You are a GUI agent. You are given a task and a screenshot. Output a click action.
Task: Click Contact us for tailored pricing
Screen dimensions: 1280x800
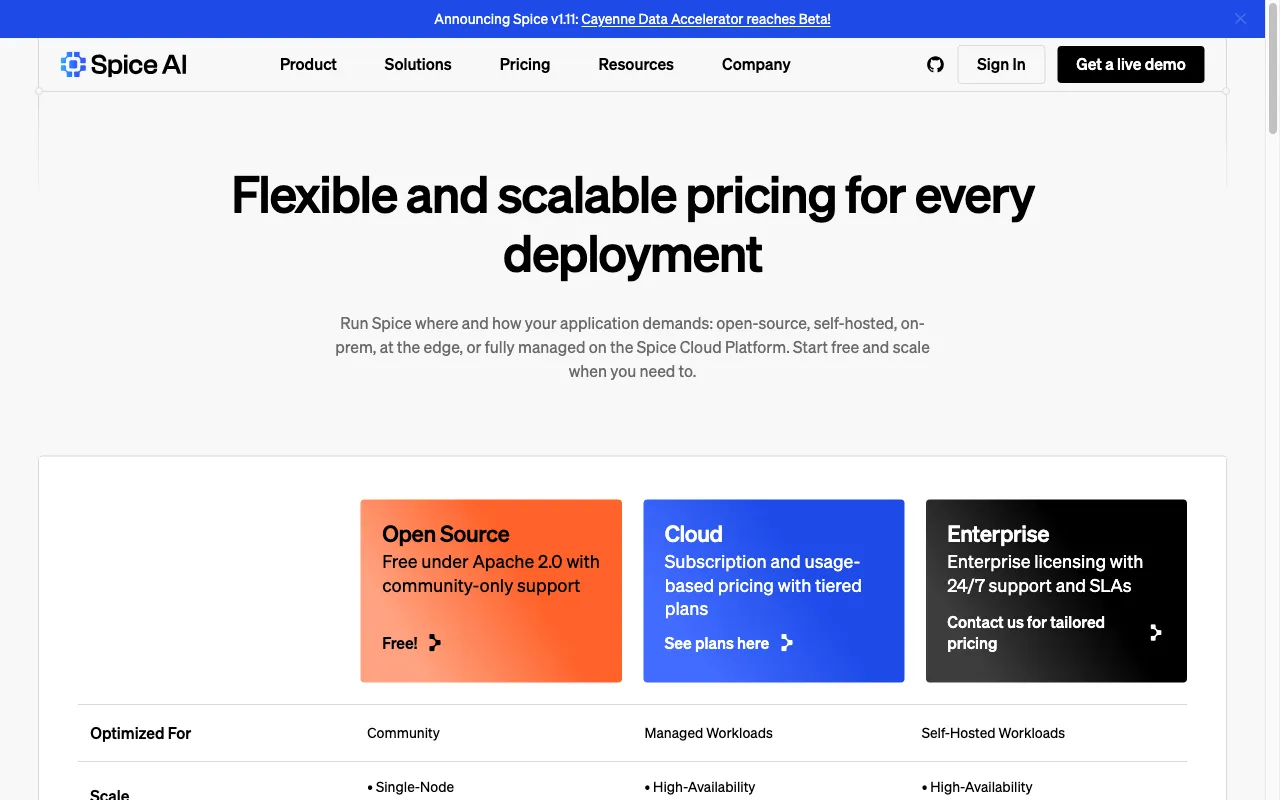coord(1026,633)
